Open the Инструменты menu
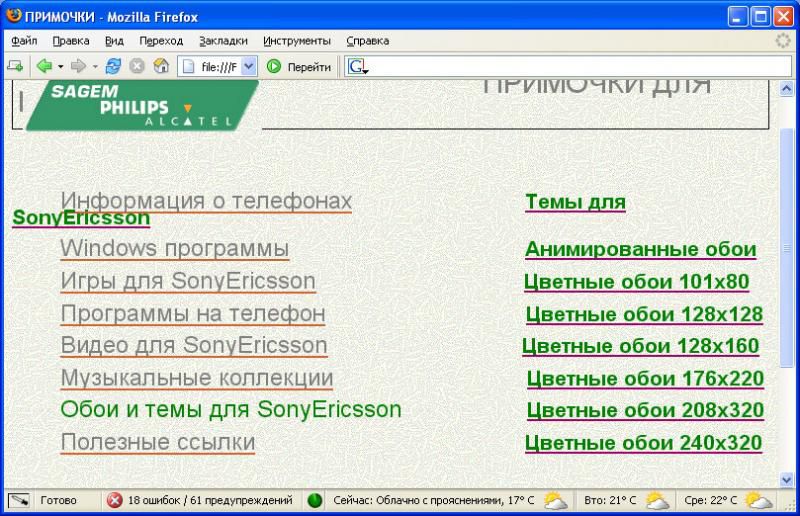800x516 pixels. (297, 41)
